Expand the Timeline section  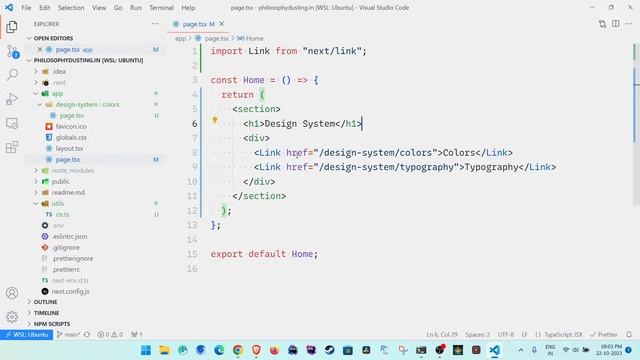tap(46, 313)
